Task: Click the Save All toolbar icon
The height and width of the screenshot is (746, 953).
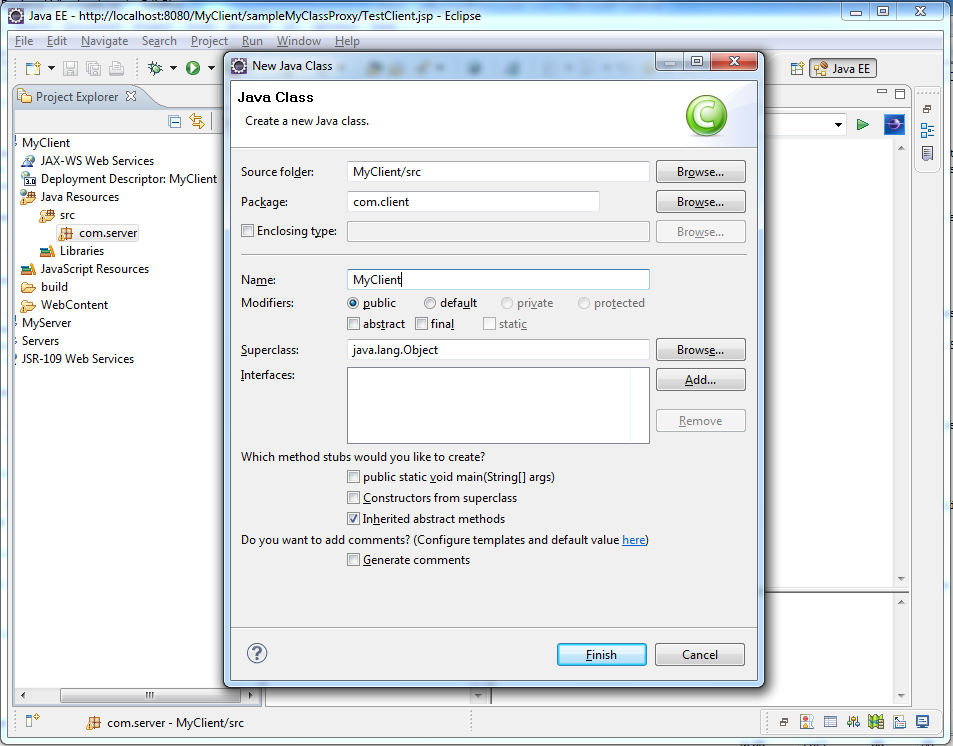Action: (93, 68)
